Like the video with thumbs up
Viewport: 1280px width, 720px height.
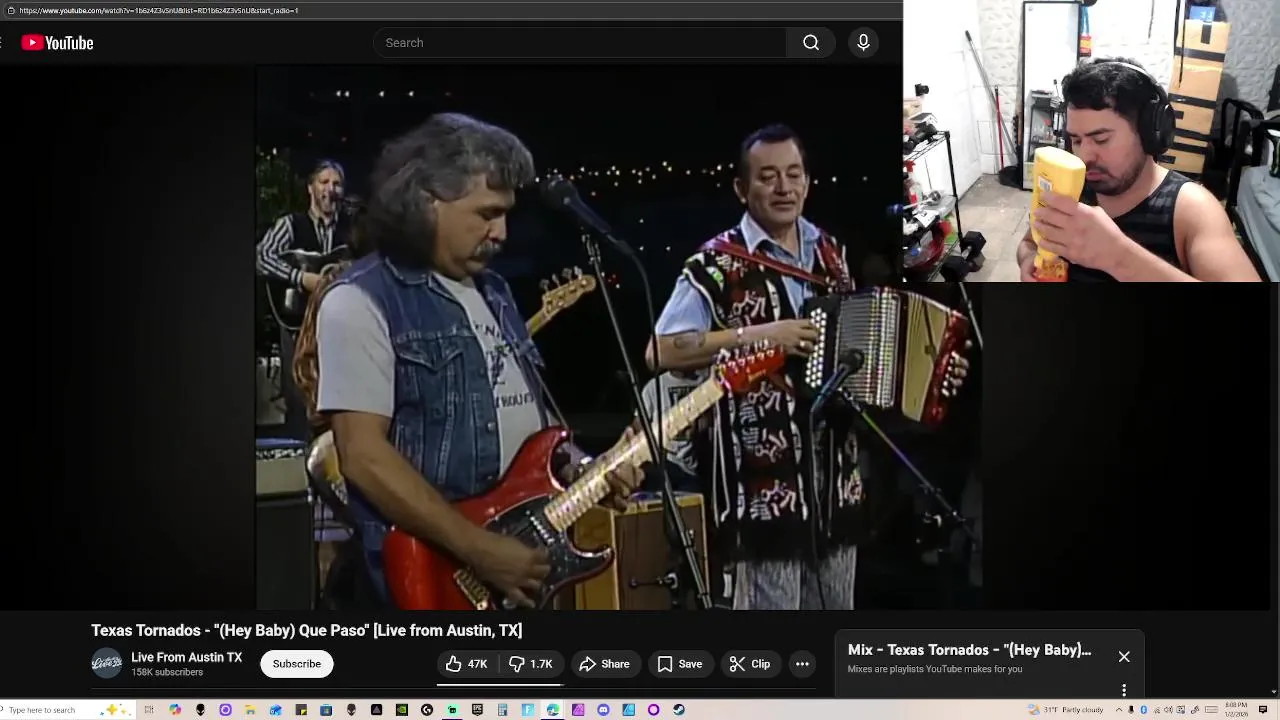pos(466,664)
